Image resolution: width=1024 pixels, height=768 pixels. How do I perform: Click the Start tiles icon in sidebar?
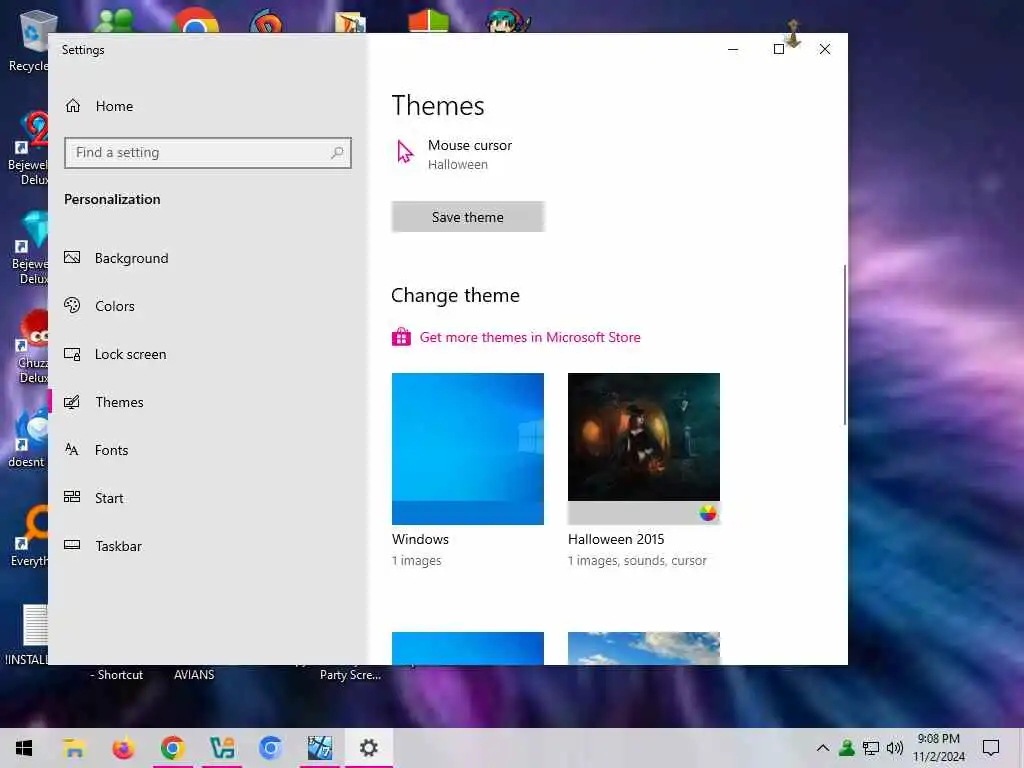point(72,497)
